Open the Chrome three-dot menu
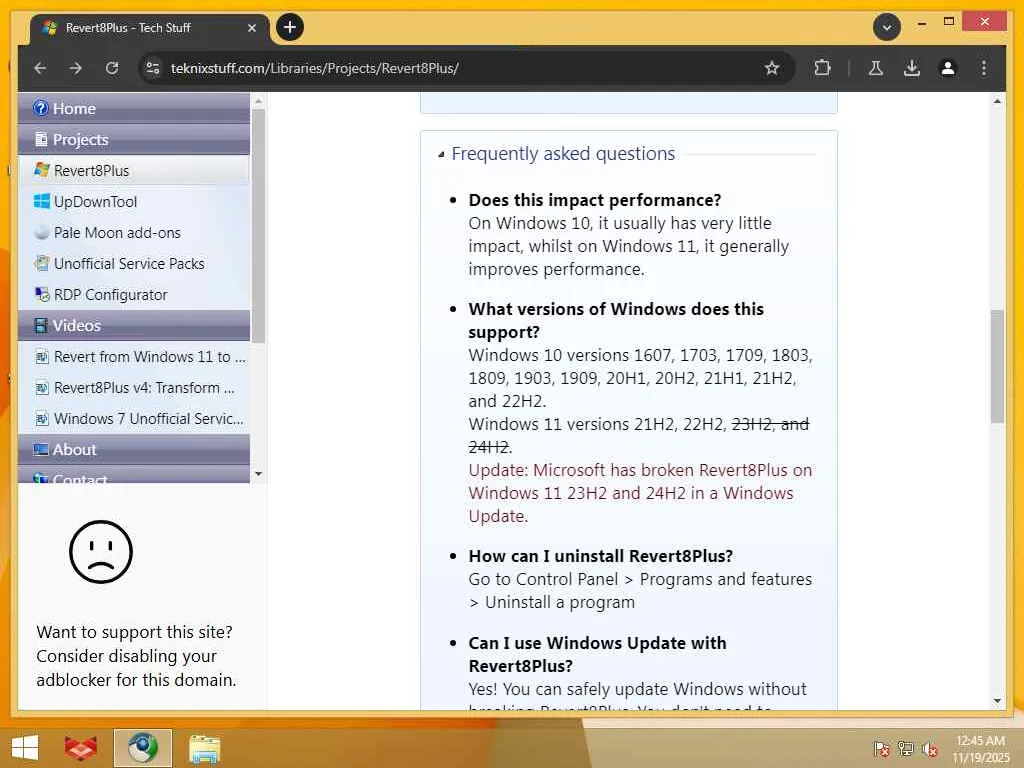Screen dimensions: 1024x768 tap(984, 68)
